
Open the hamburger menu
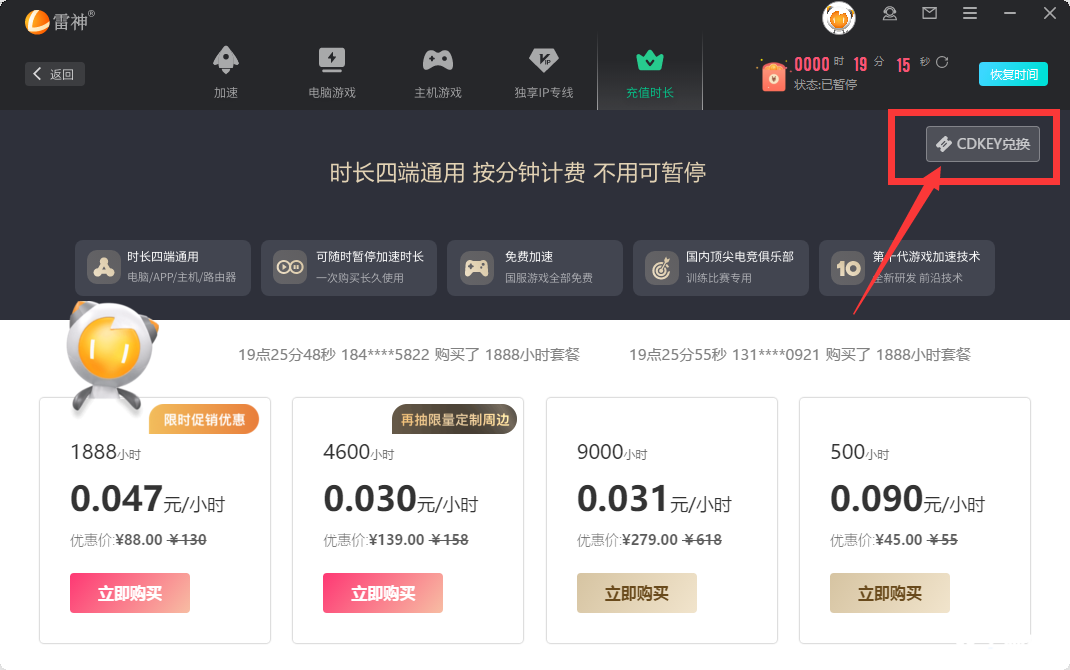point(969,13)
